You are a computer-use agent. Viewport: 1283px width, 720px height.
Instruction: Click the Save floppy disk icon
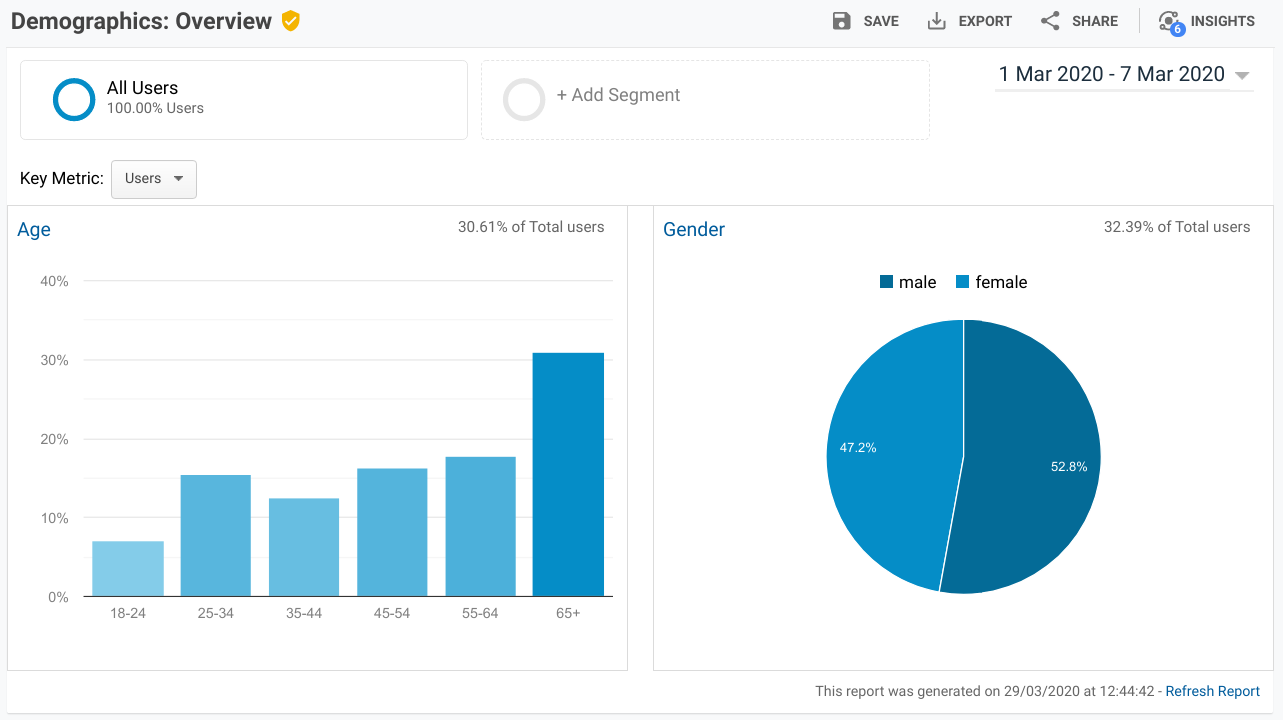pos(841,21)
